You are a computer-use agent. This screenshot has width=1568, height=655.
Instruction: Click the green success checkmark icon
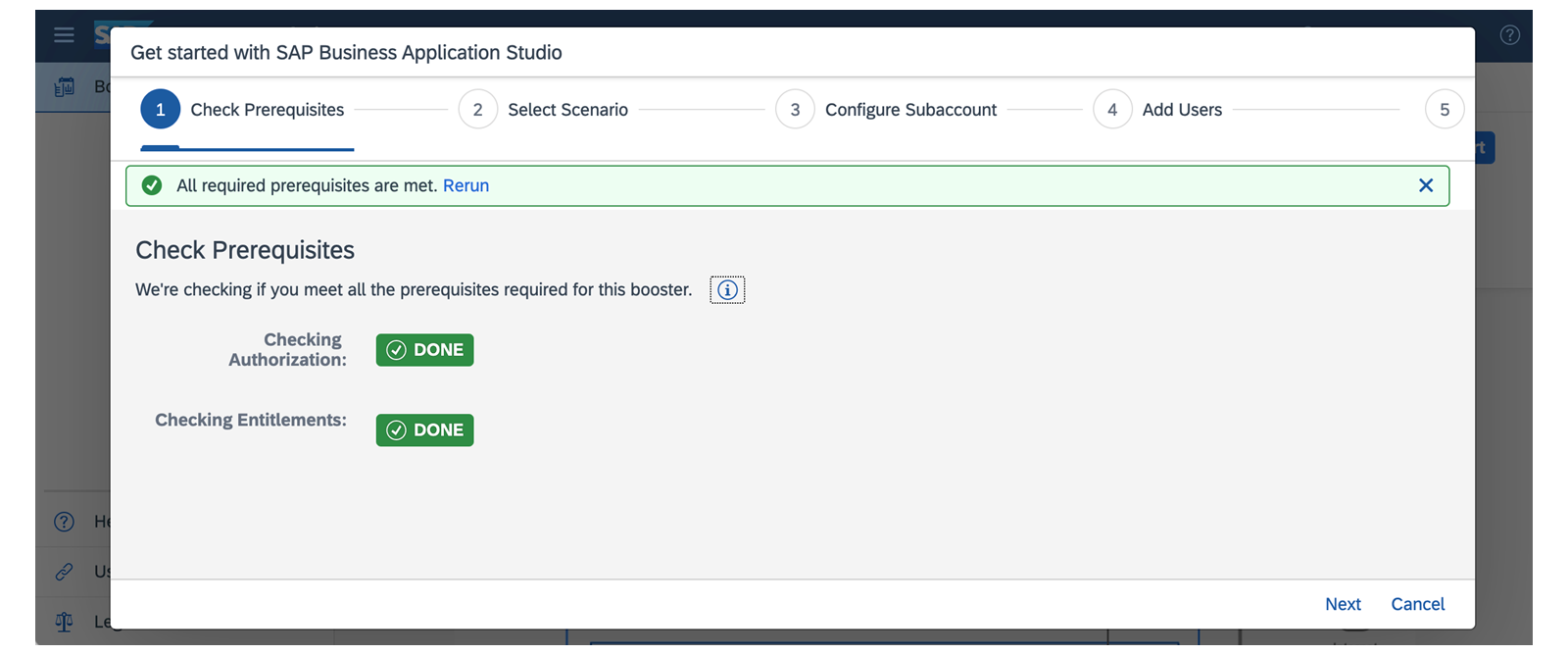click(152, 185)
